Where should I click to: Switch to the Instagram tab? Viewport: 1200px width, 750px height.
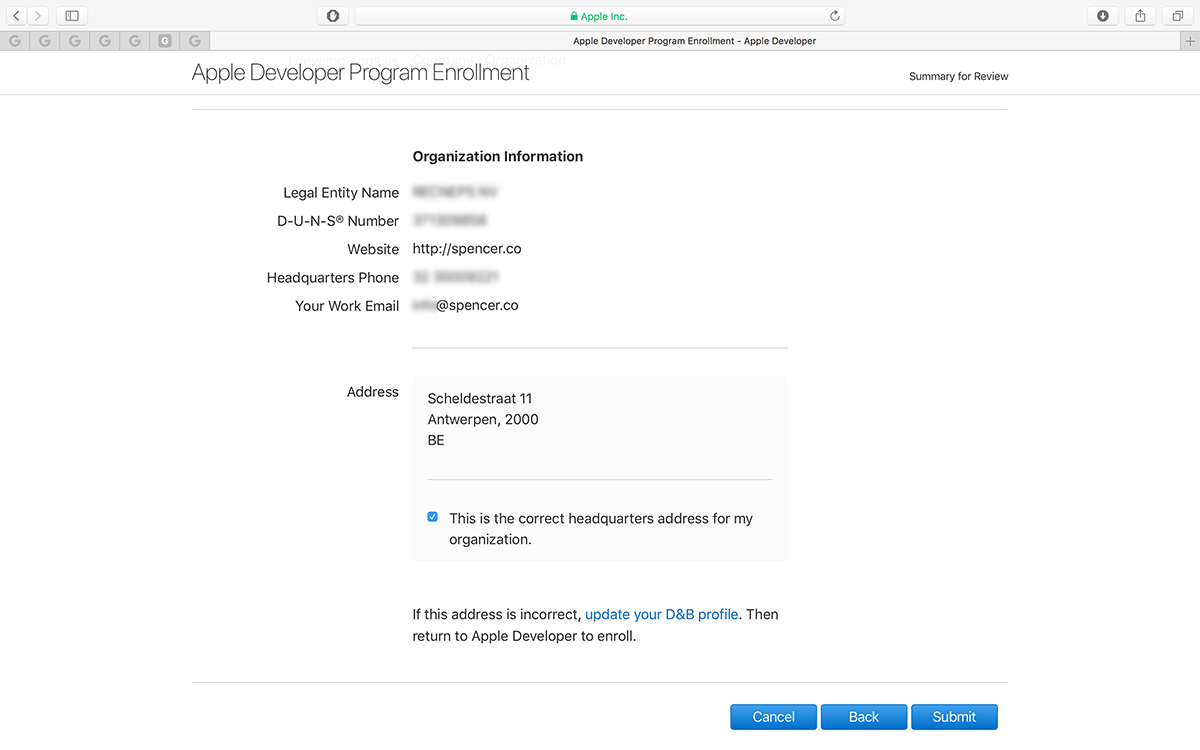[164, 40]
